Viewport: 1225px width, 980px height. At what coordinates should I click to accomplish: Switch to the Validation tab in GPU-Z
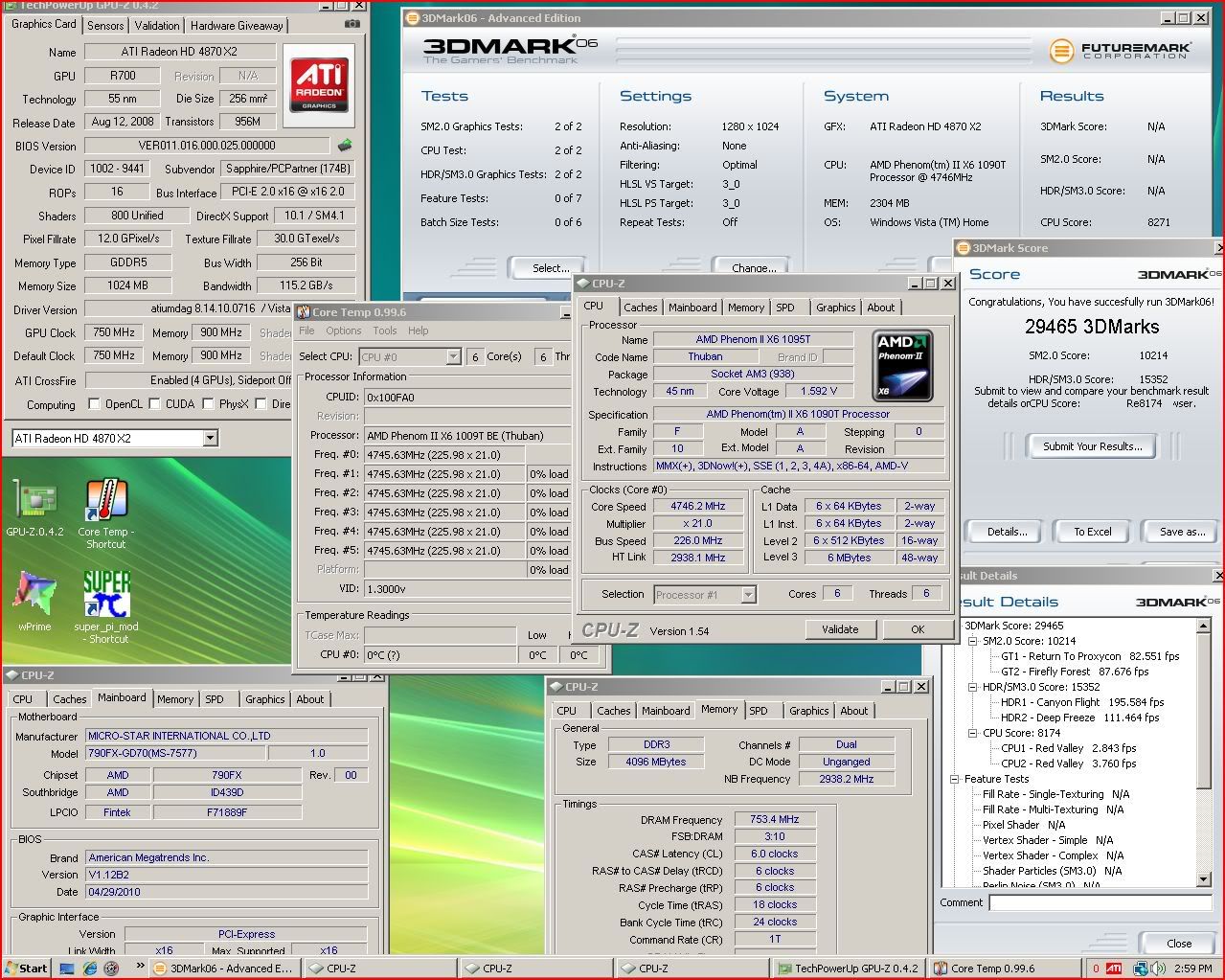(156, 26)
